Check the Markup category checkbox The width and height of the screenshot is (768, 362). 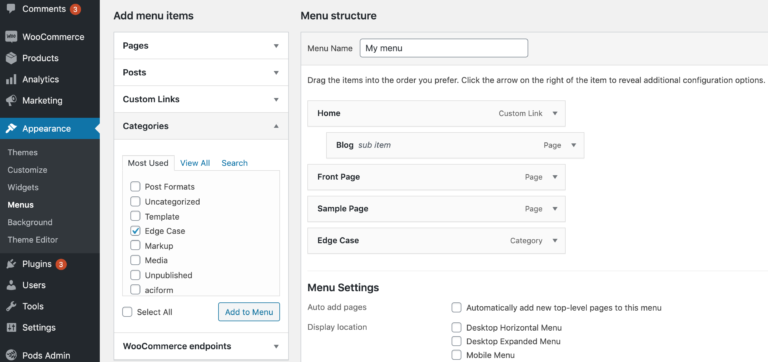[x=135, y=245]
